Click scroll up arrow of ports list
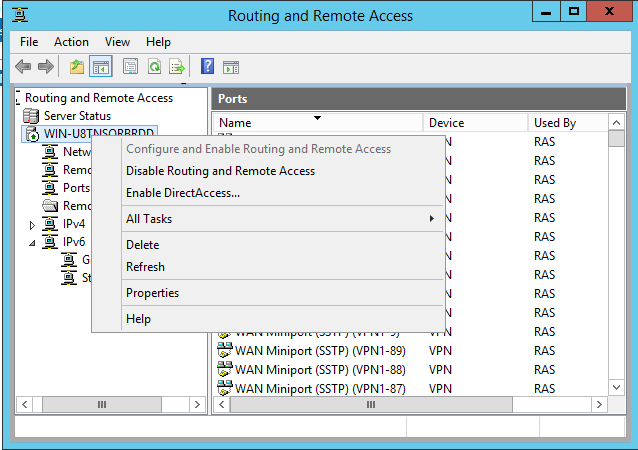 616,122
